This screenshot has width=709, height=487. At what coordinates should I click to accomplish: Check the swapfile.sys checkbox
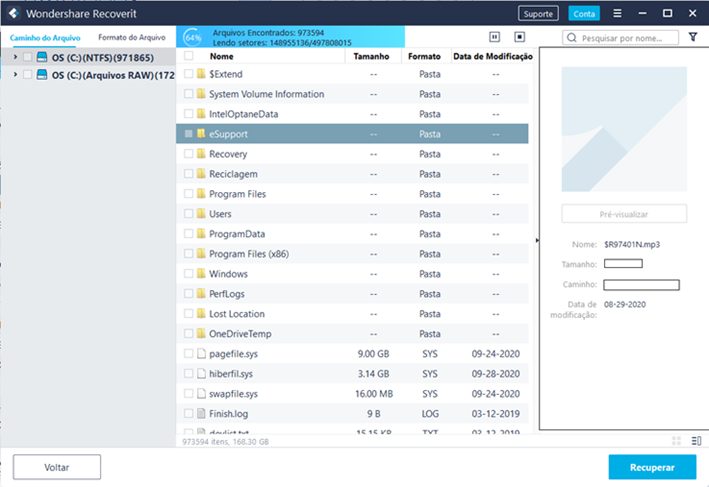pyautogui.click(x=189, y=393)
